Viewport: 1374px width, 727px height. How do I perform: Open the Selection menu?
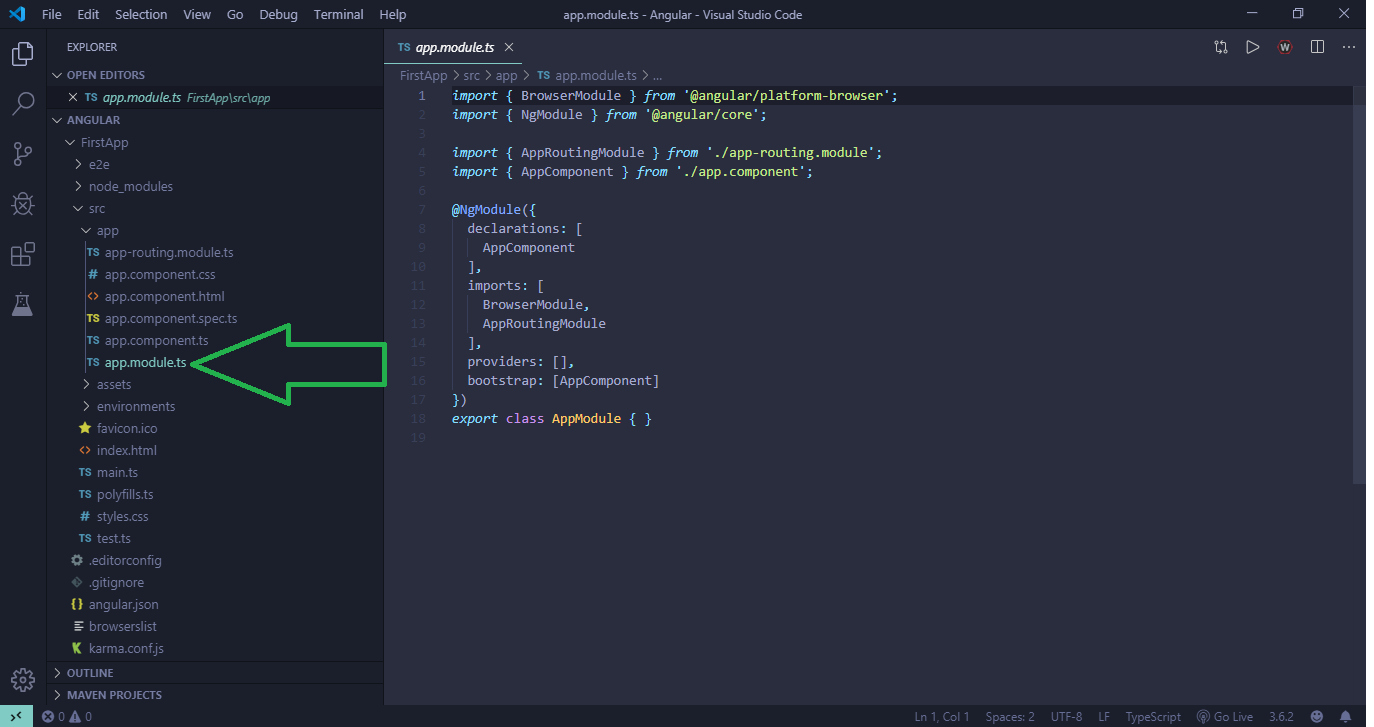(x=141, y=14)
